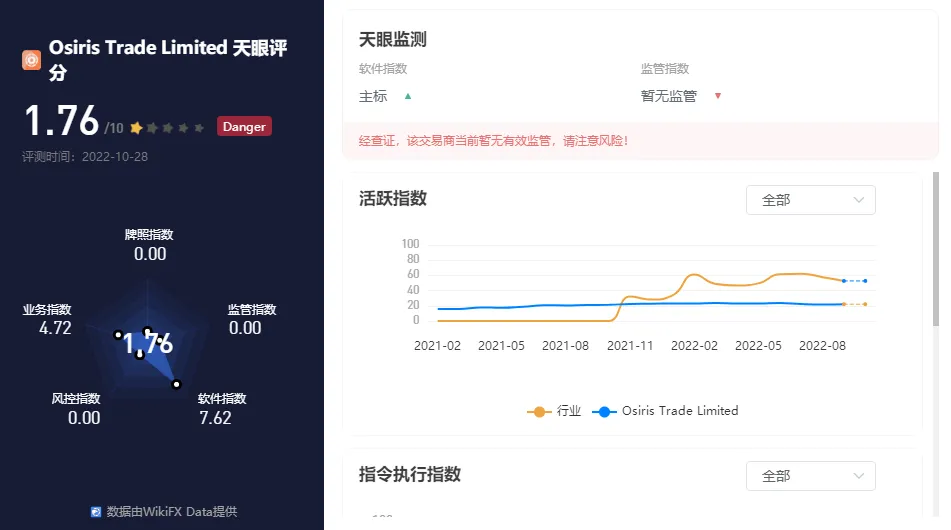Viewport: 951px width, 530px height.
Task: Click the 1.76 score at radar center
Action: (148, 343)
